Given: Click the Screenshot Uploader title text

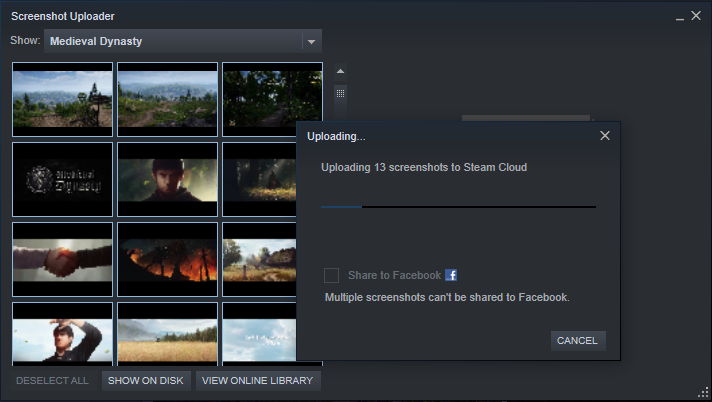Looking at the screenshot, I should pos(63,16).
